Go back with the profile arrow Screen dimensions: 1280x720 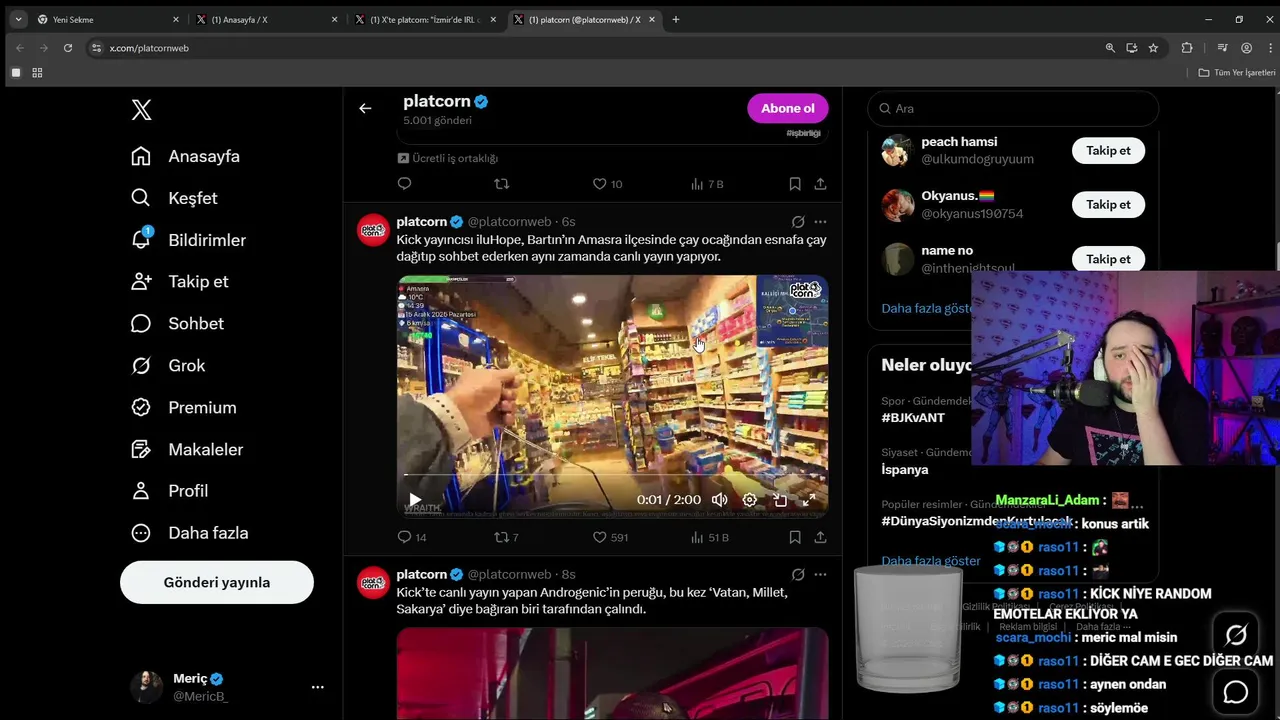365,108
